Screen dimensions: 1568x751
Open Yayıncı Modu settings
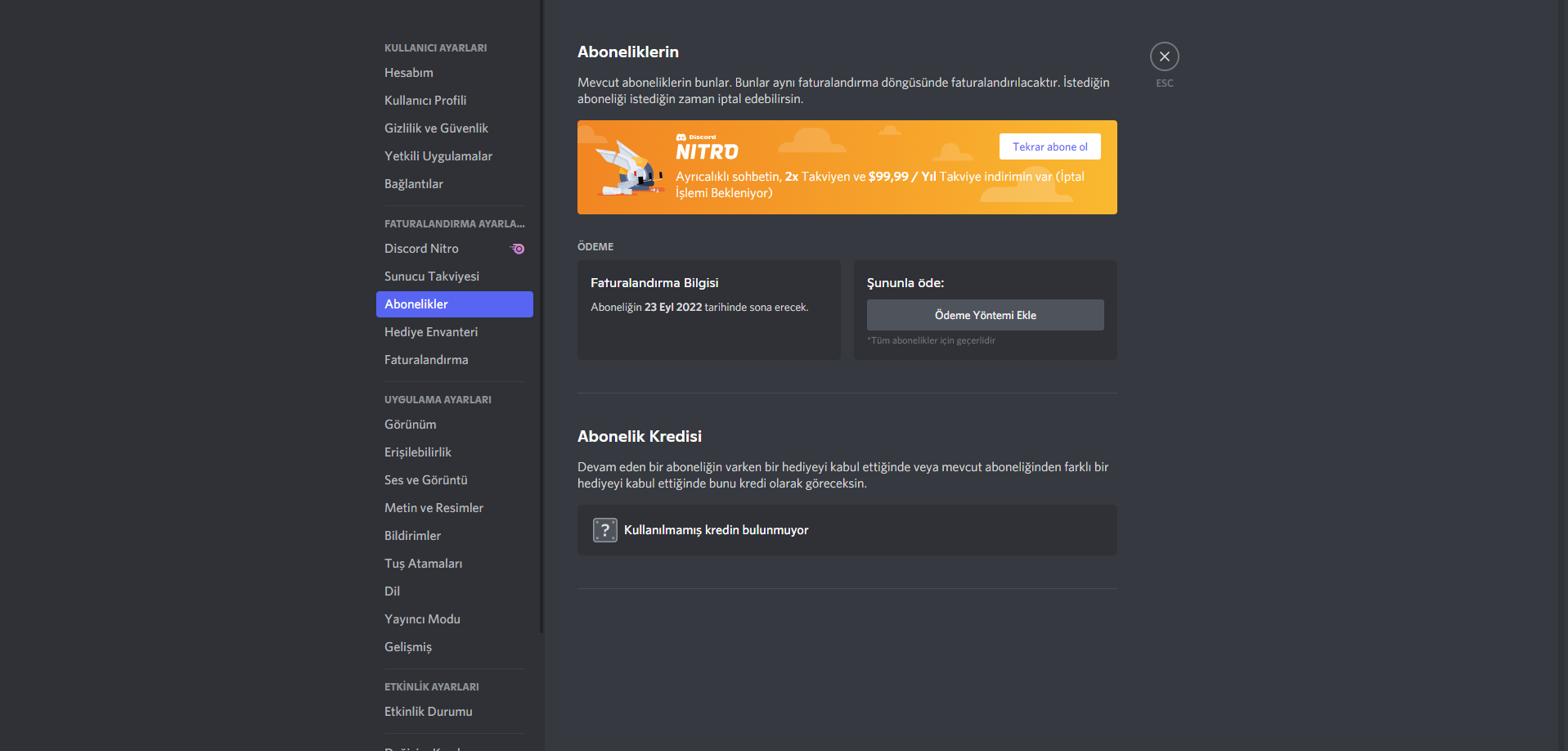click(454, 619)
